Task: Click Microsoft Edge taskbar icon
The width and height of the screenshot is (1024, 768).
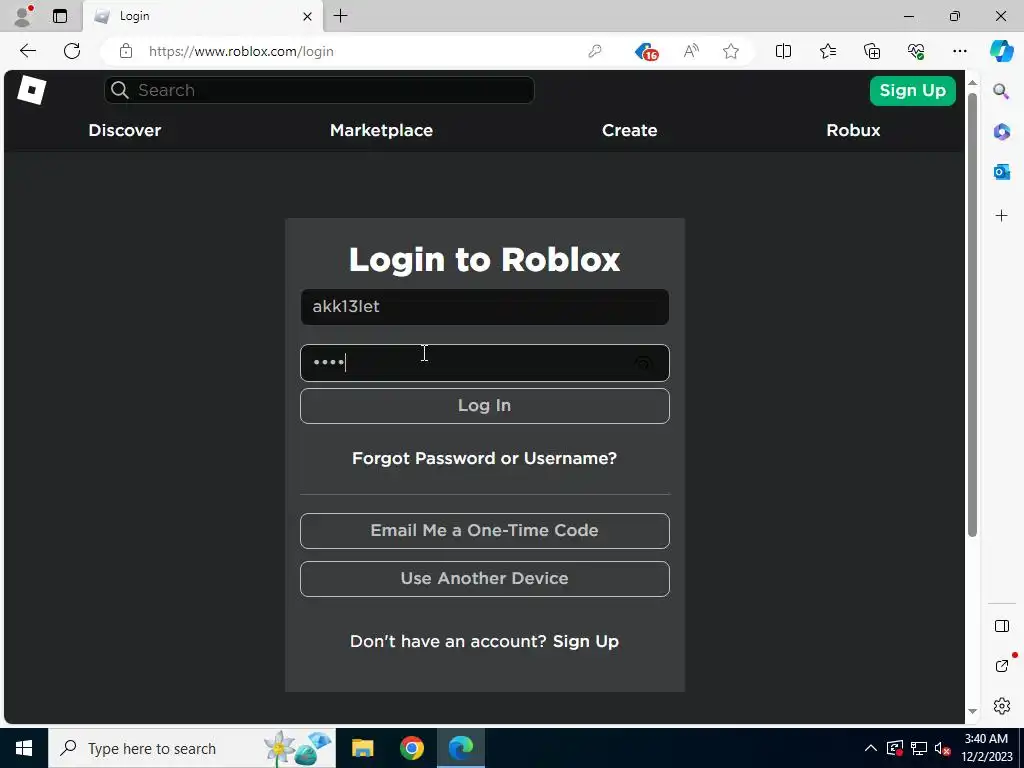Action: [x=460, y=748]
